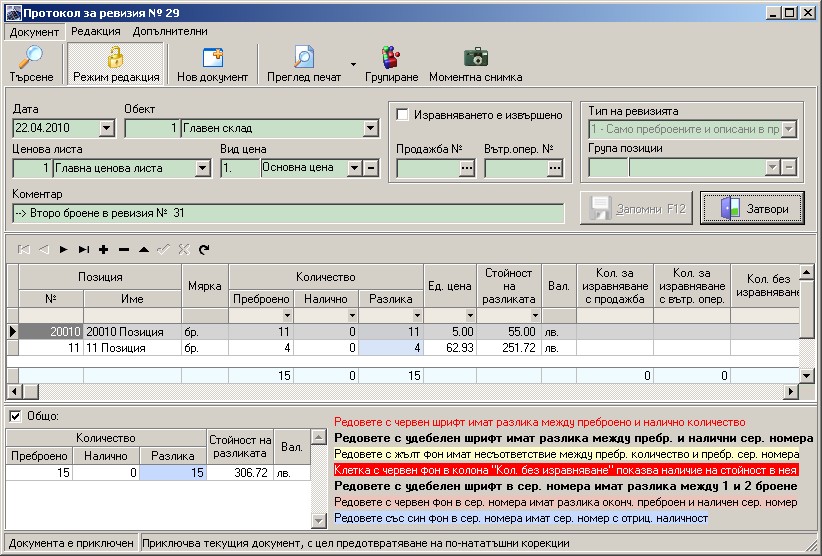822x556 pixels.
Task: Click the Търсене magnifier icon
Action: coord(31,57)
